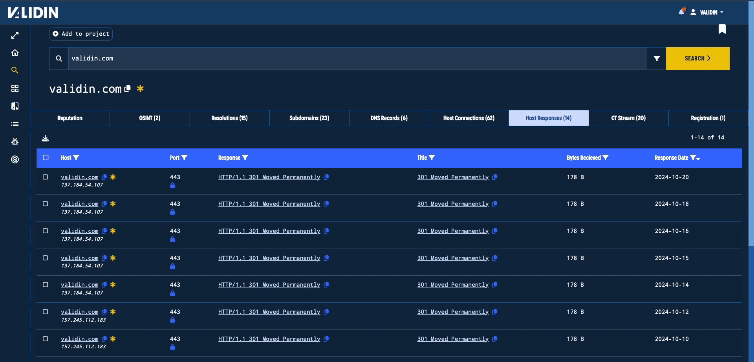Open the CT Stream (20) tab
The width and height of the screenshot is (754, 362).
[628, 118]
